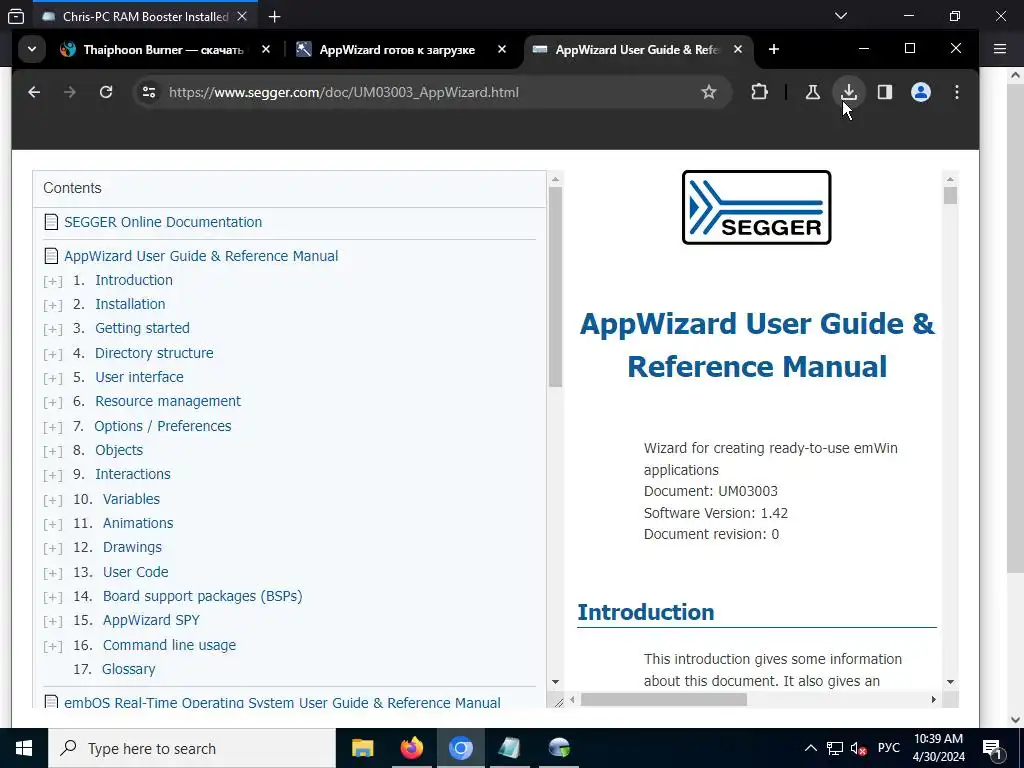This screenshot has height=768, width=1024.
Task: Expand chapter 2 Installation
Action: tap(53, 306)
